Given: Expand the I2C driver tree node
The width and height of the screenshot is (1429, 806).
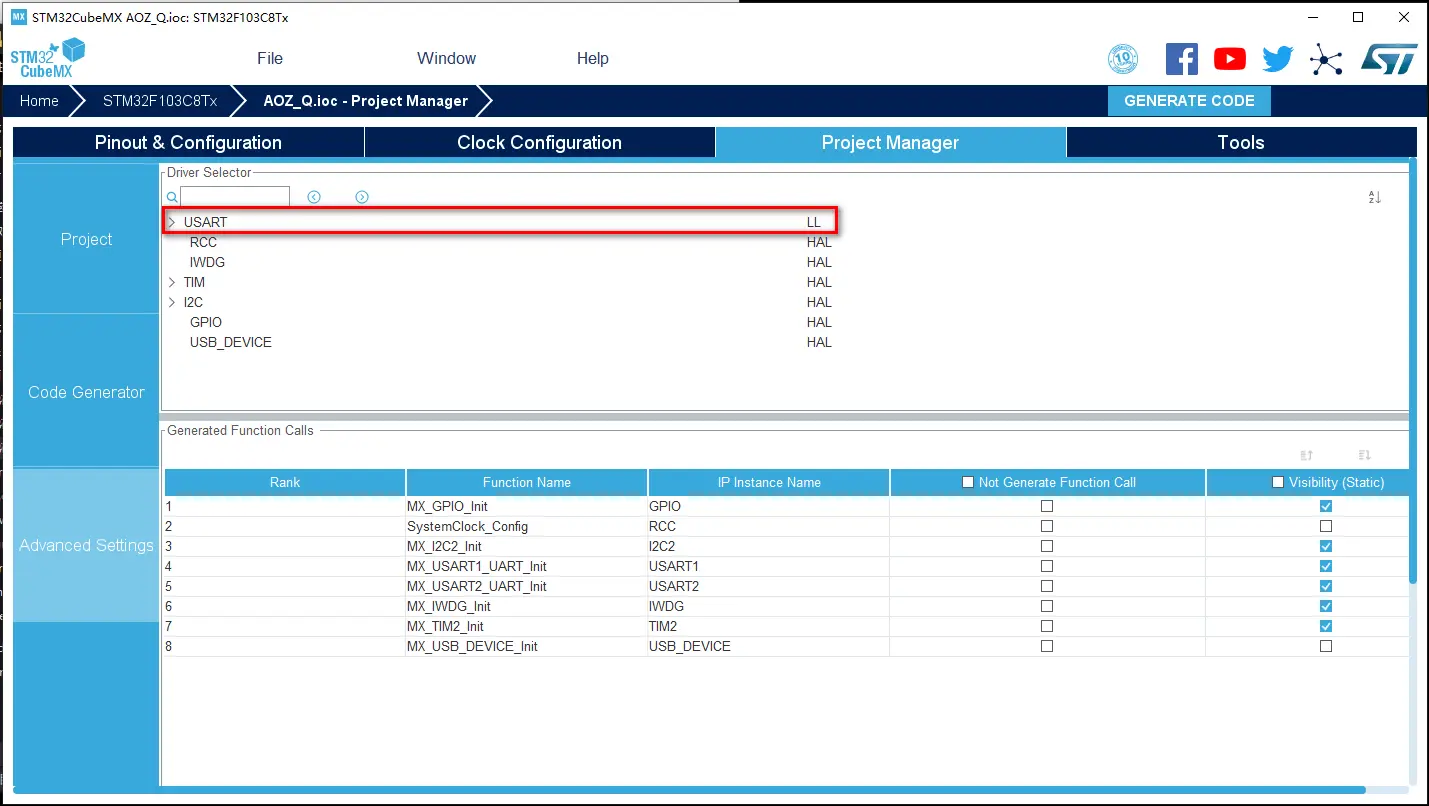Looking at the screenshot, I should click(172, 302).
